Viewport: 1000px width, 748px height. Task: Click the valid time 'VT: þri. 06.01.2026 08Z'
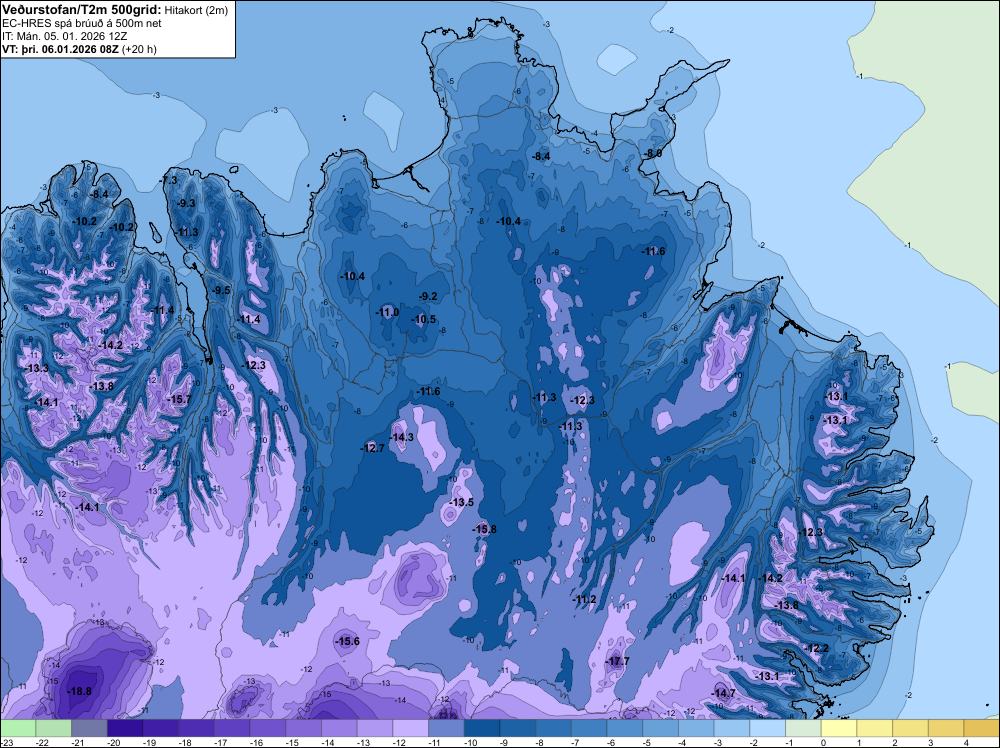coord(59,48)
